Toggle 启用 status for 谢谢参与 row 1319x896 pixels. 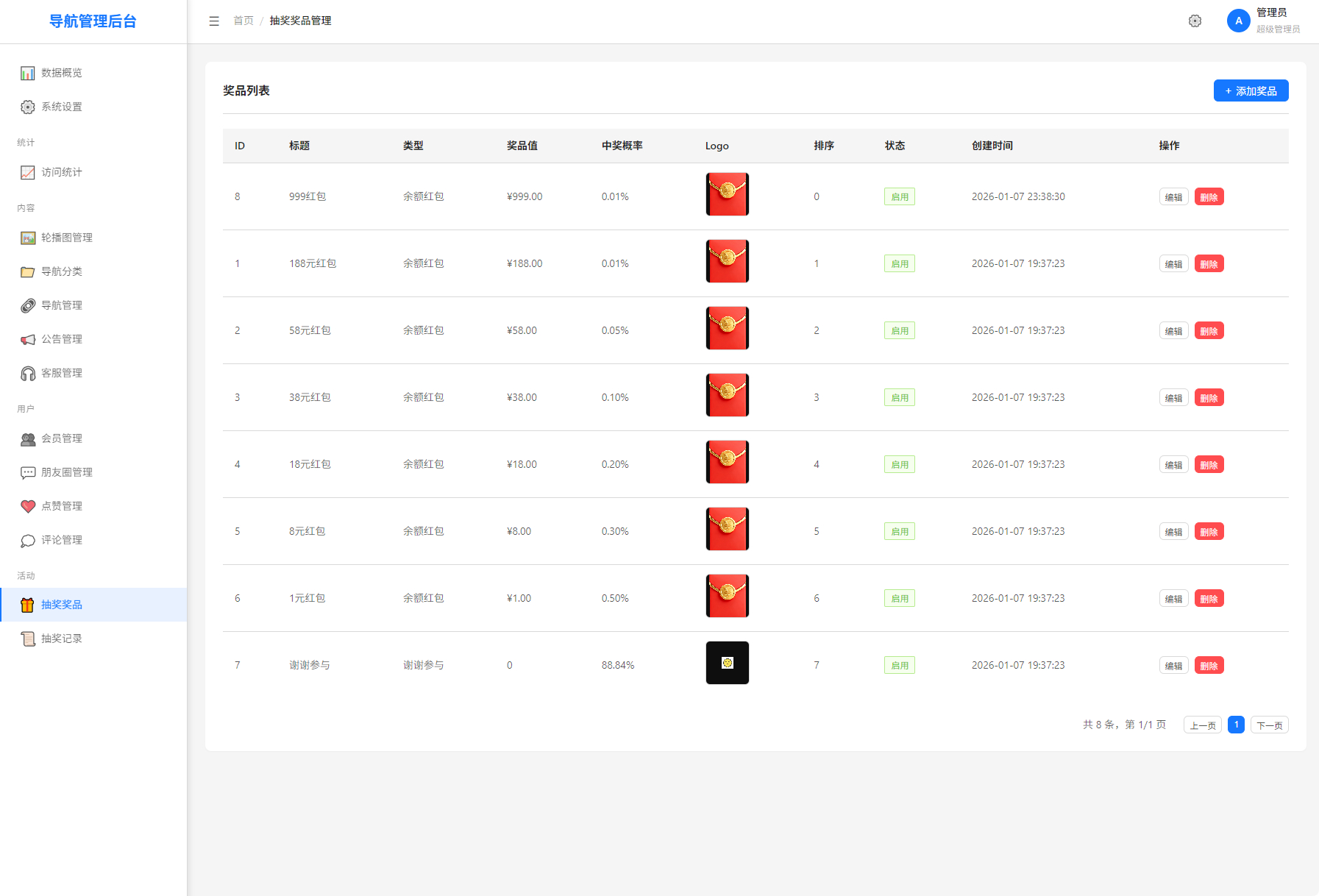tap(899, 664)
